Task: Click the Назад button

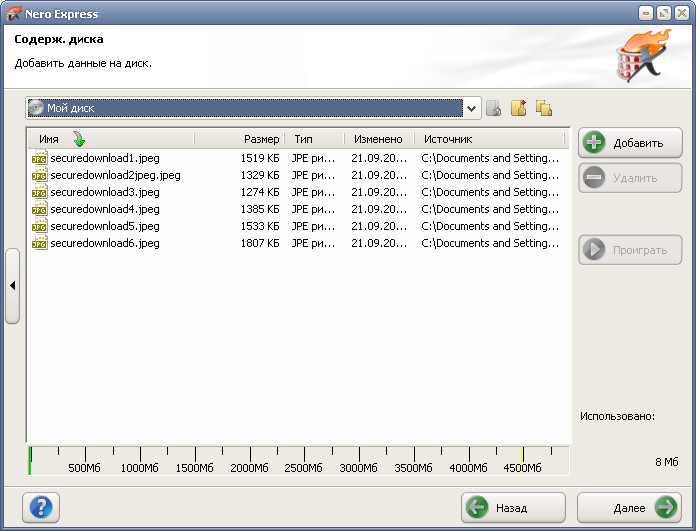Action: [513, 507]
